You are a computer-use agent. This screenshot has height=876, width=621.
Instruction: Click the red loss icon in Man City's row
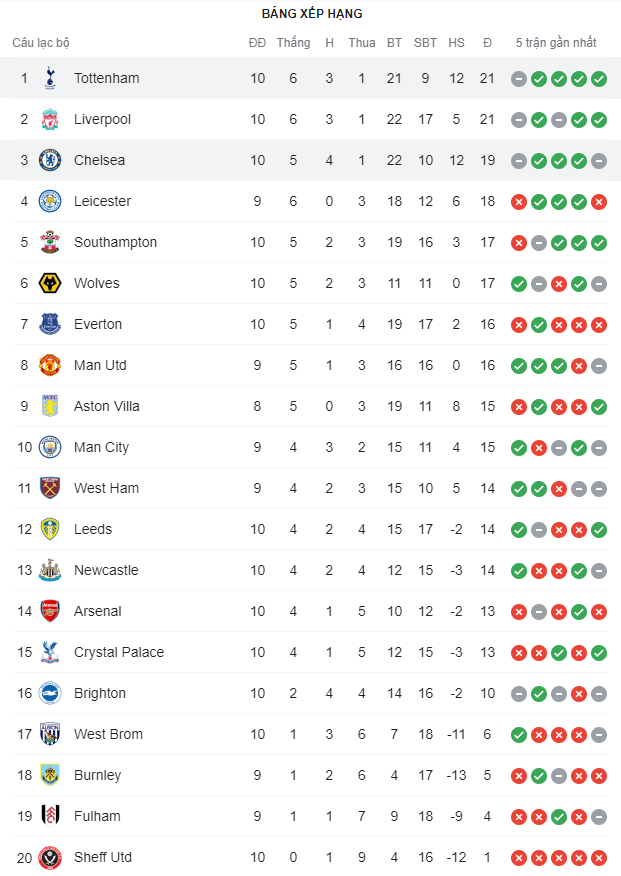[x=539, y=448]
